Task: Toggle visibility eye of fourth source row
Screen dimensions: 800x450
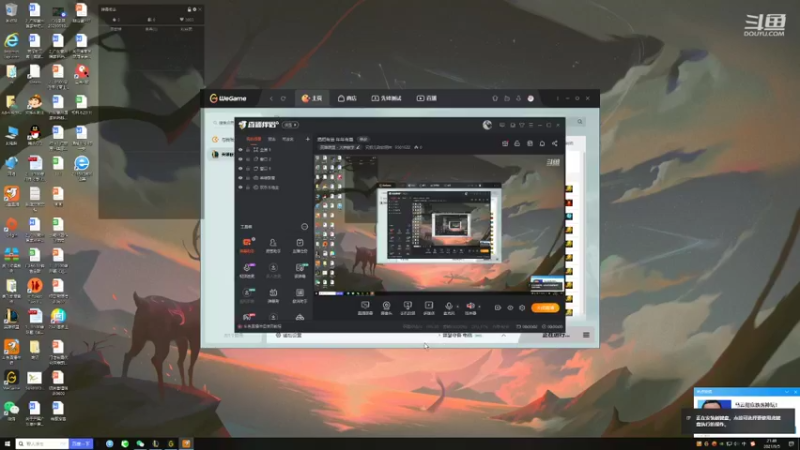Action: tap(240, 178)
